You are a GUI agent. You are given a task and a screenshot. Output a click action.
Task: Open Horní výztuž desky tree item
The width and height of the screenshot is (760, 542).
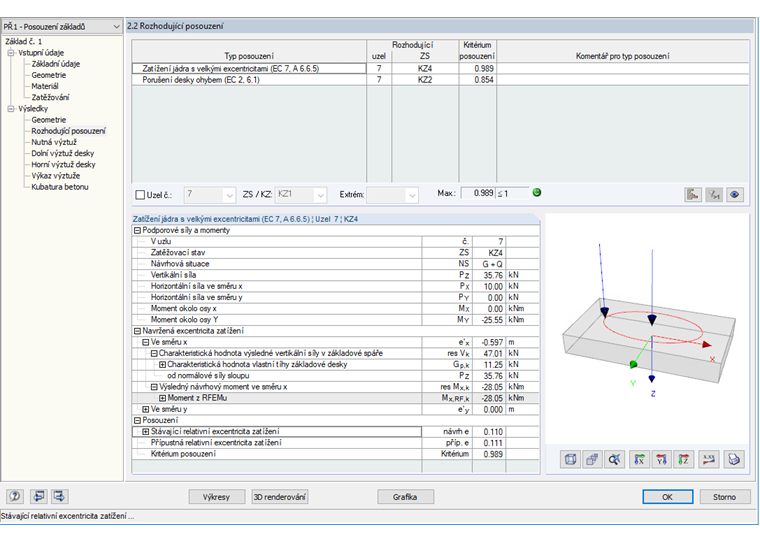tap(63, 164)
